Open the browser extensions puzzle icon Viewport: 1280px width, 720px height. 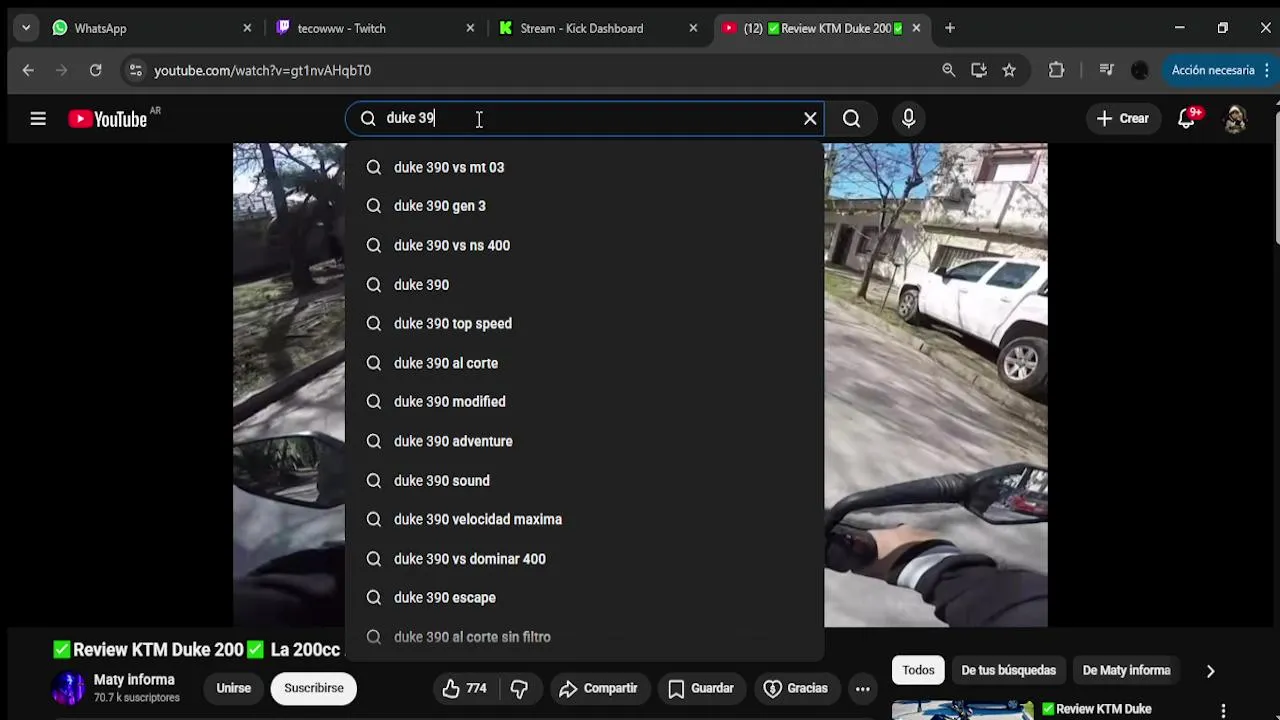tap(1056, 70)
